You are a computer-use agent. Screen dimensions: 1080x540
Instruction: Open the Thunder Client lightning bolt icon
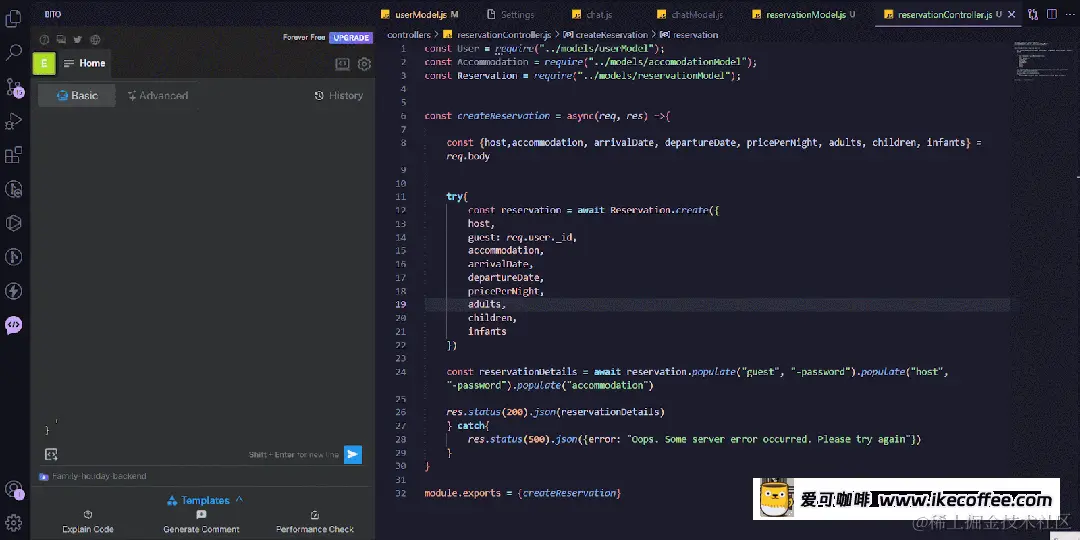[x=14, y=291]
